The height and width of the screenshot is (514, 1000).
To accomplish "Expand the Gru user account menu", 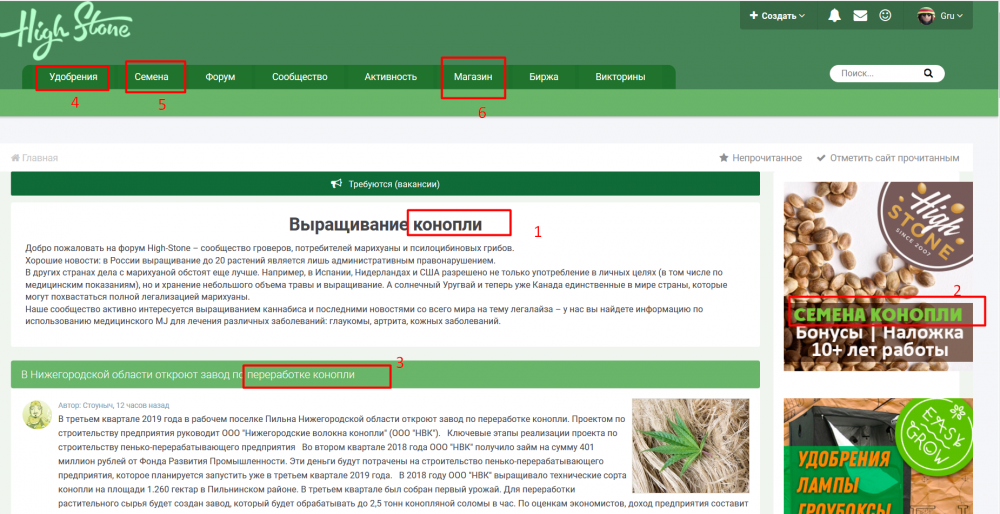I will tap(952, 16).
